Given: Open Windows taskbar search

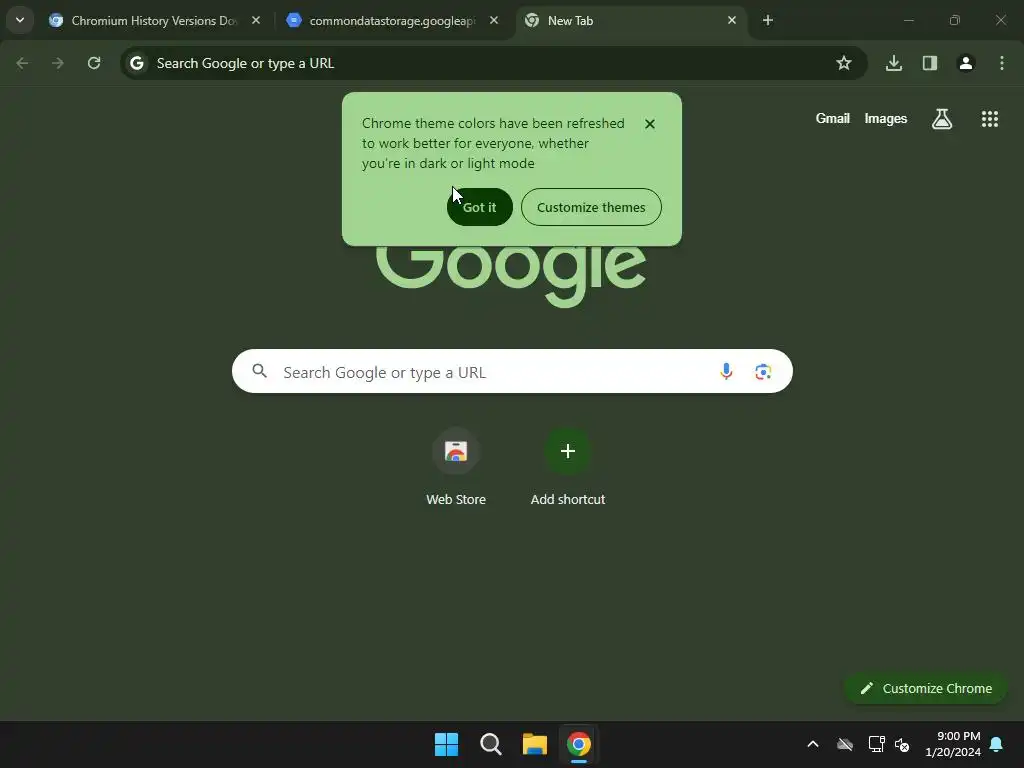Looking at the screenshot, I should tap(490, 744).
